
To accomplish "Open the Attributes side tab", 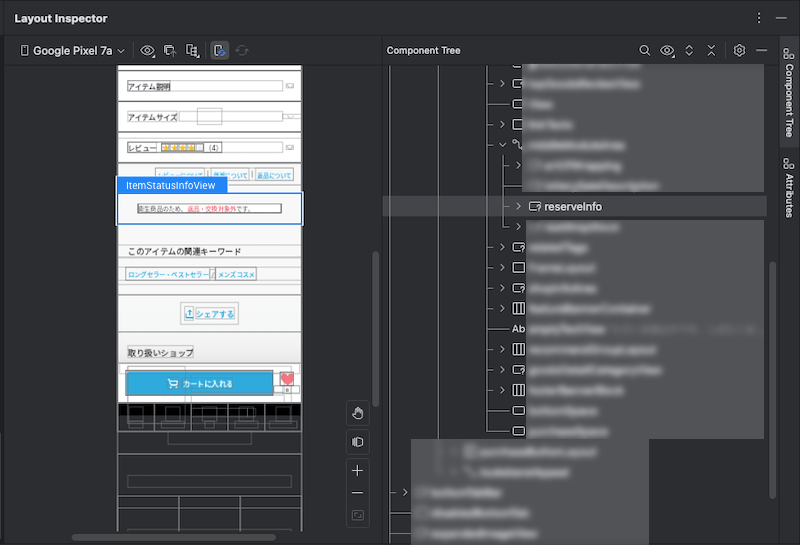I will click(x=789, y=187).
